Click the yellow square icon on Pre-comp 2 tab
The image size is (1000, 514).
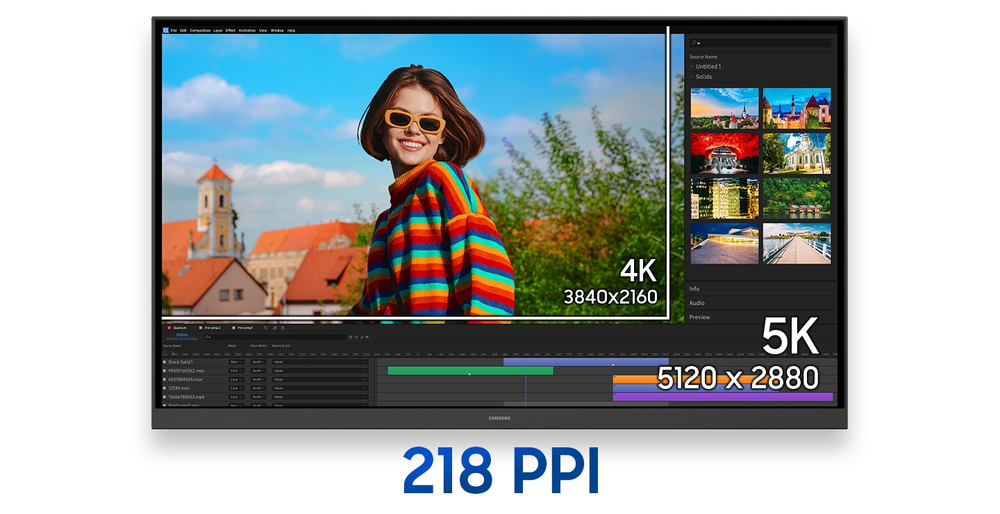tap(200, 328)
